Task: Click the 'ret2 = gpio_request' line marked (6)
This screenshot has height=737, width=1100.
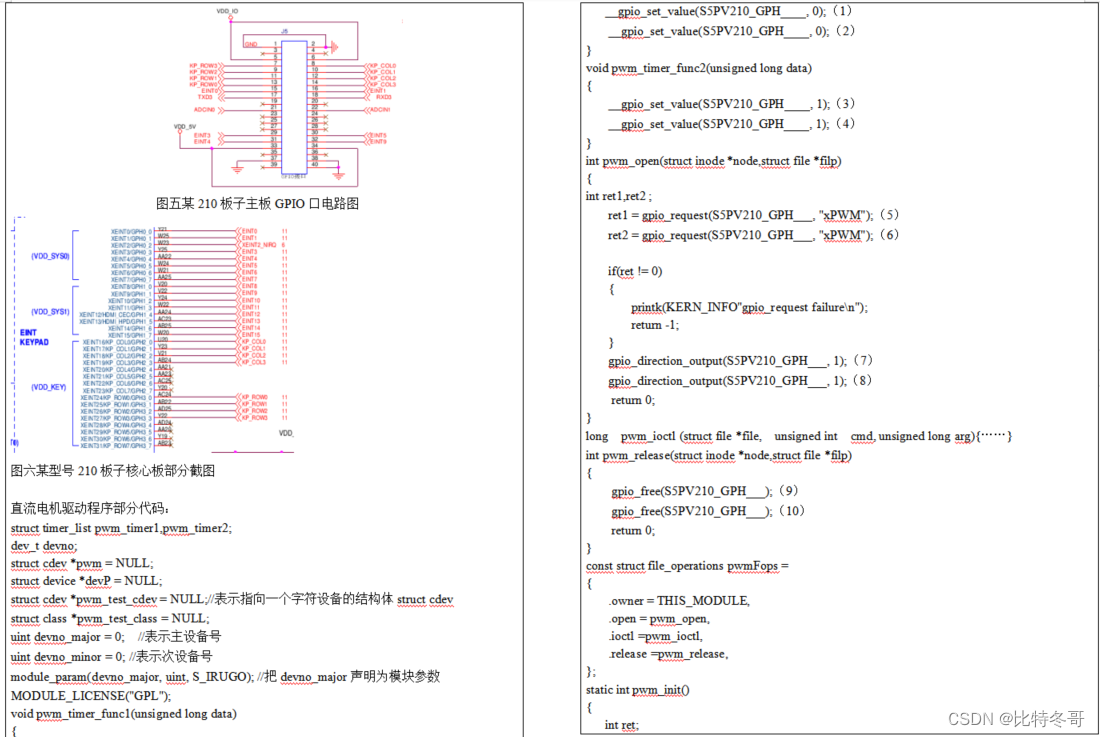Action: click(x=753, y=235)
